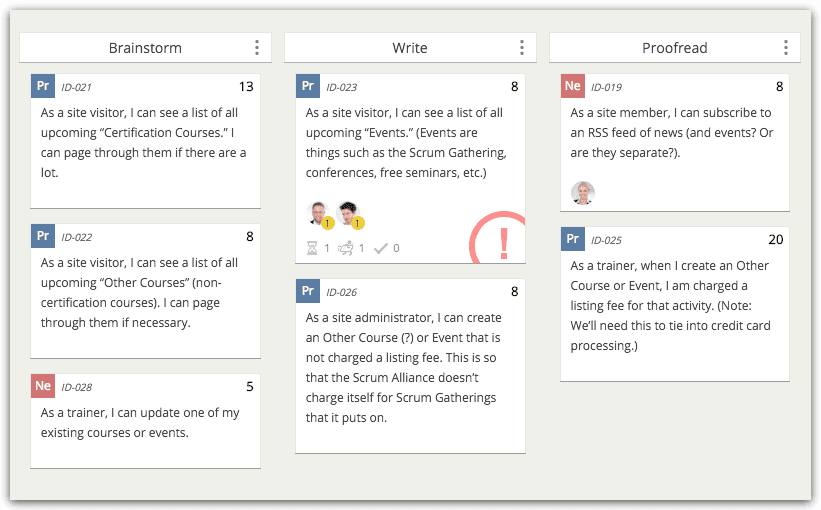The image size is (821, 510).
Task: Open the ID-026 site administrator card
Action: coord(410,370)
